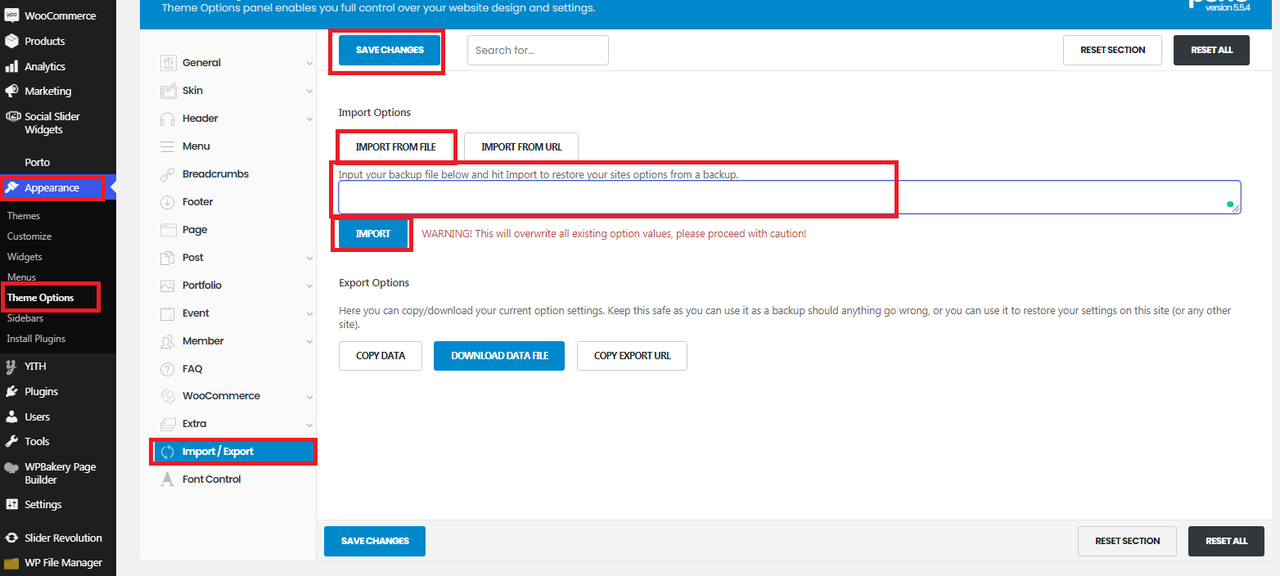Expand the General section chevron

tap(309, 63)
